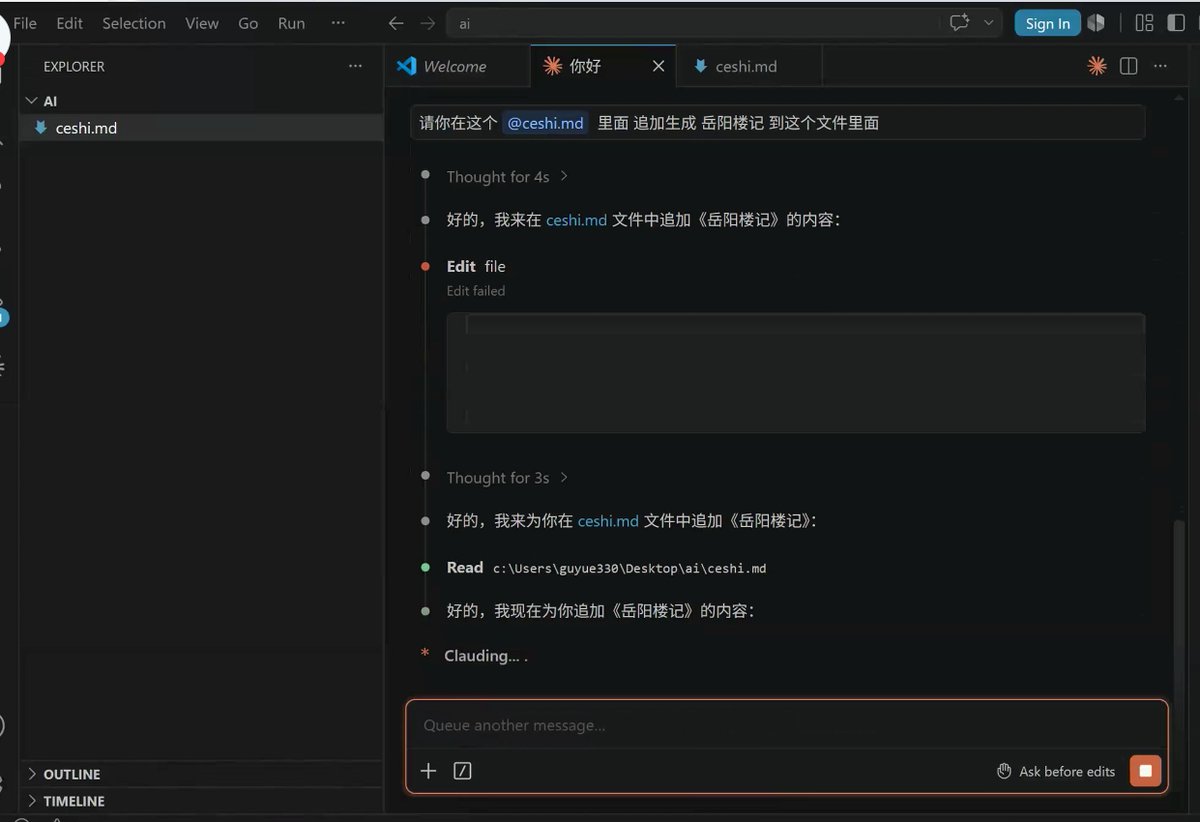Expand the chat dropdown arrow in title bar
The height and width of the screenshot is (822, 1200).
[x=990, y=23]
